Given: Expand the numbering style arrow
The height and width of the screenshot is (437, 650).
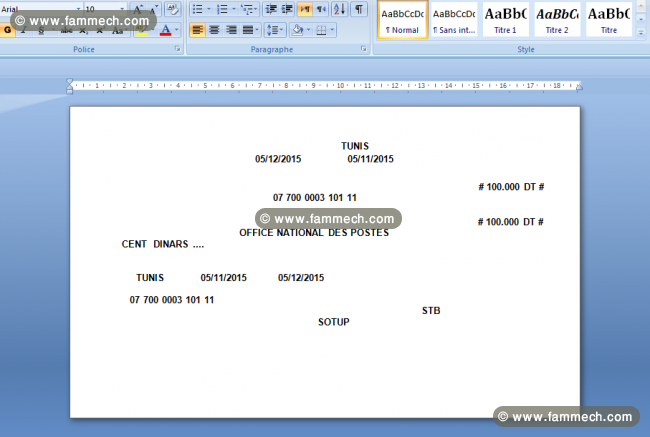Looking at the screenshot, I should [x=233, y=9].
